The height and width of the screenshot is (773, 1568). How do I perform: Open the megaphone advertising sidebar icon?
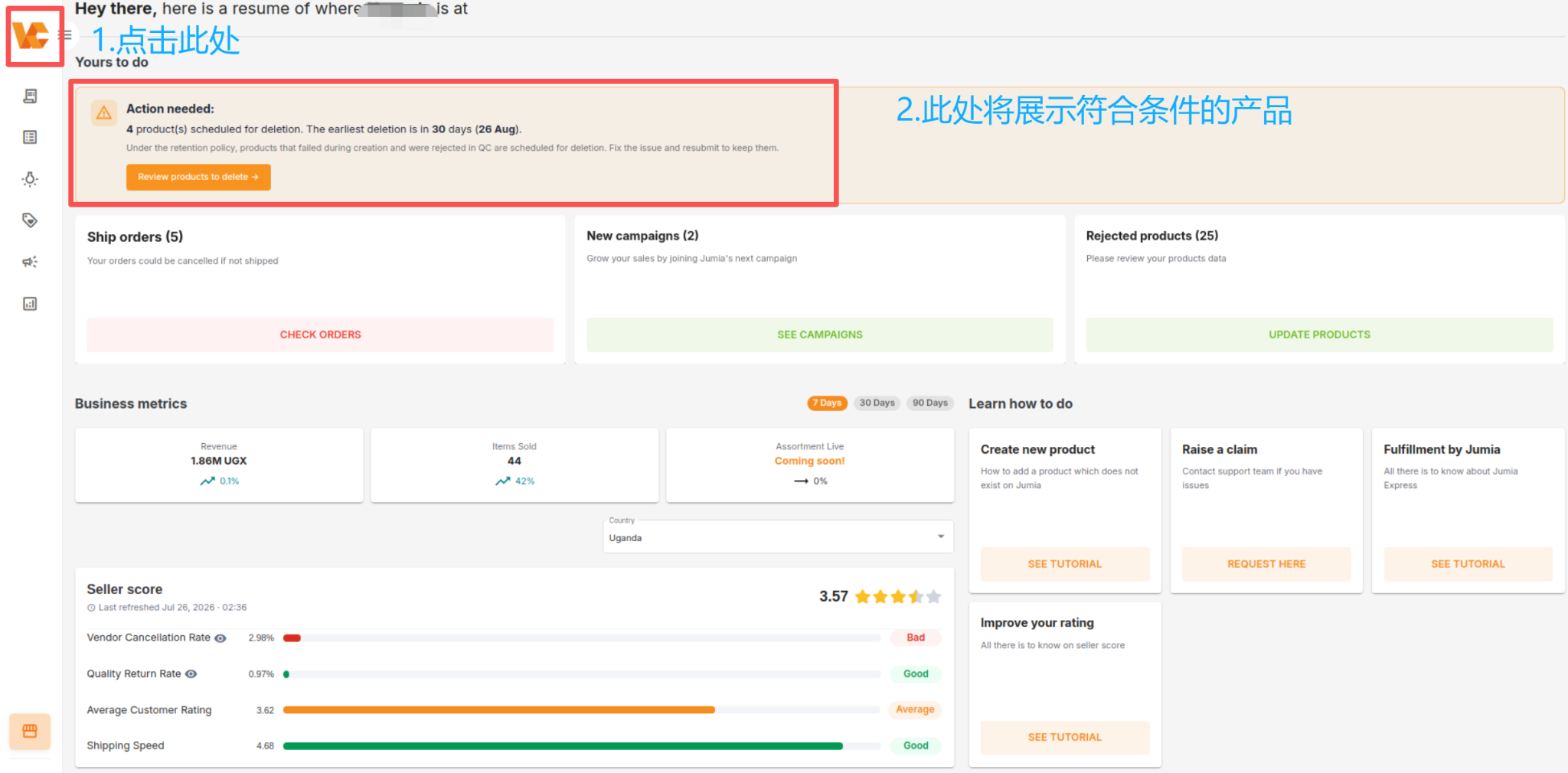30,262
